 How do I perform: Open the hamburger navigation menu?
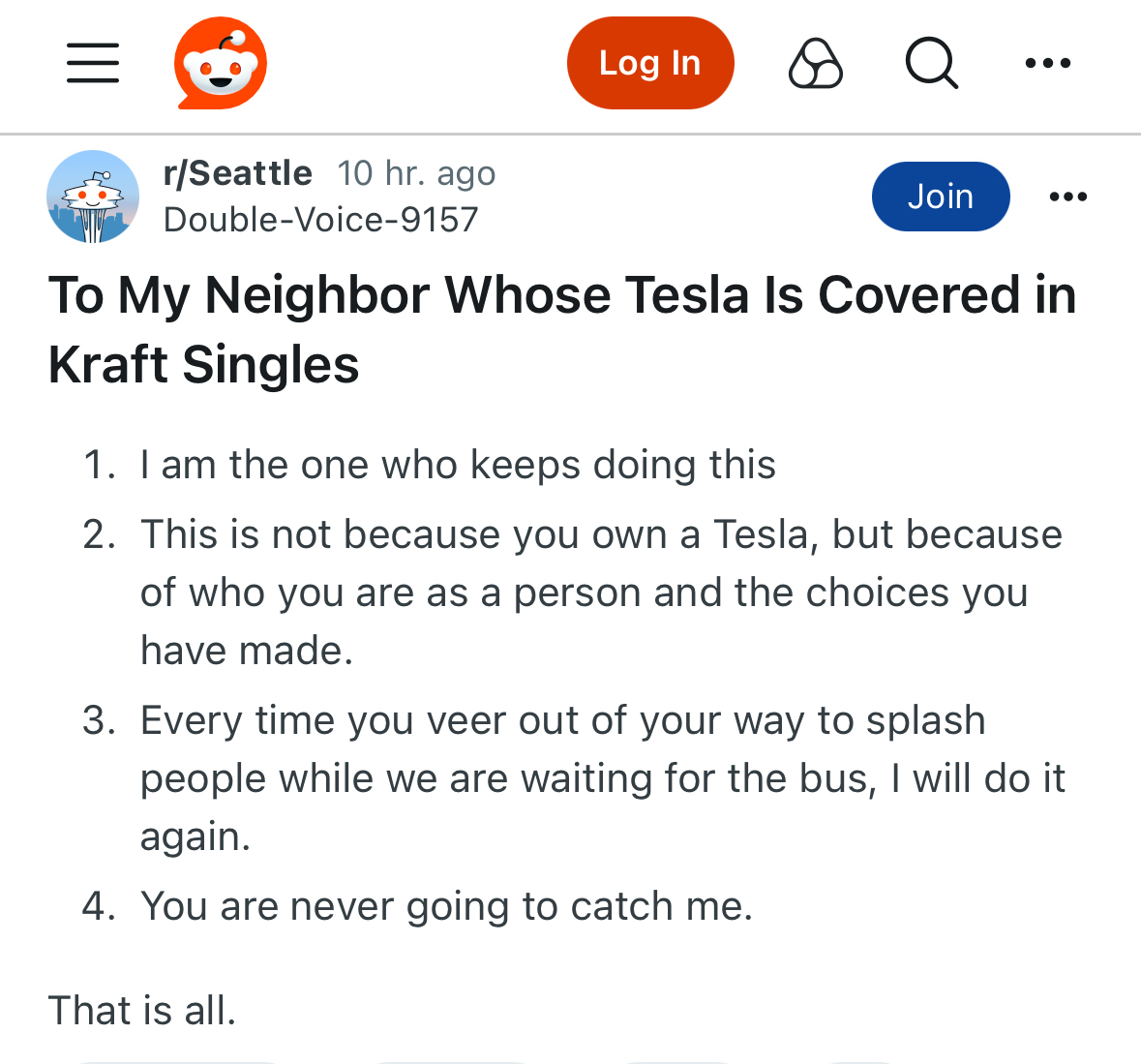click(93, 63)
